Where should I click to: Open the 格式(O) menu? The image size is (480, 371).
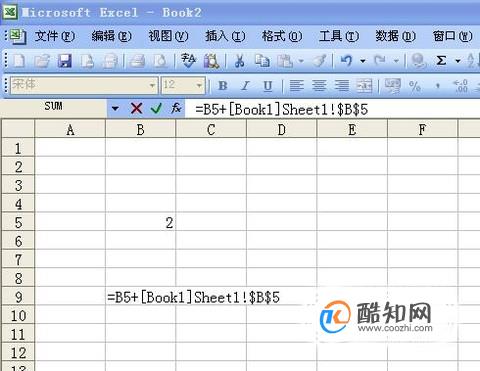282,36
